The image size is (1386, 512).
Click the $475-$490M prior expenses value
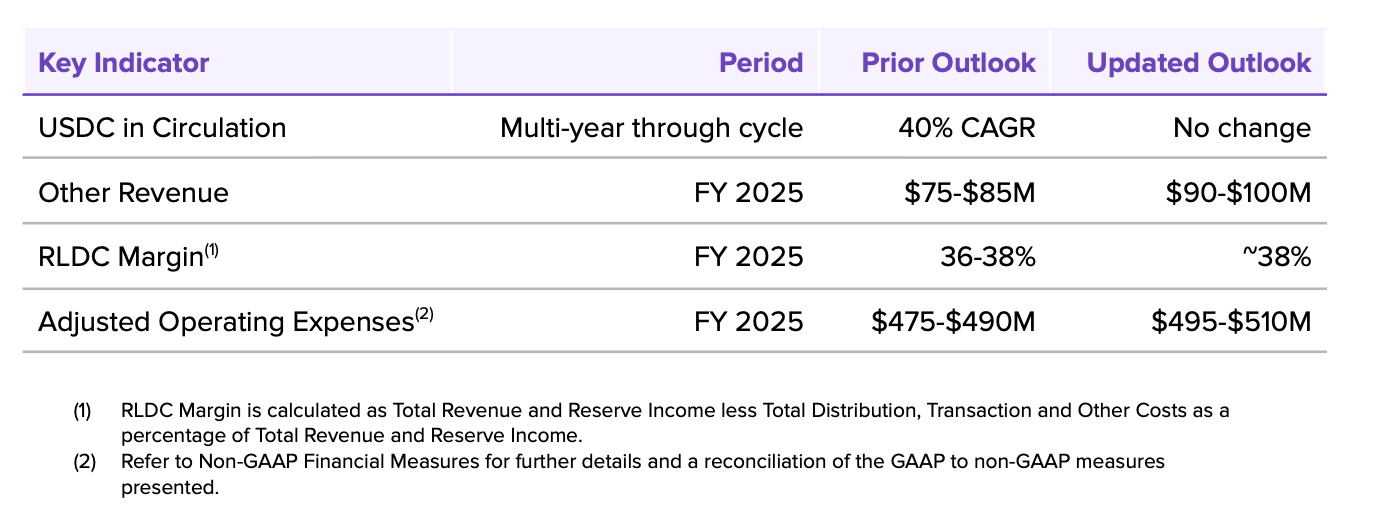[x=953, y=321]
